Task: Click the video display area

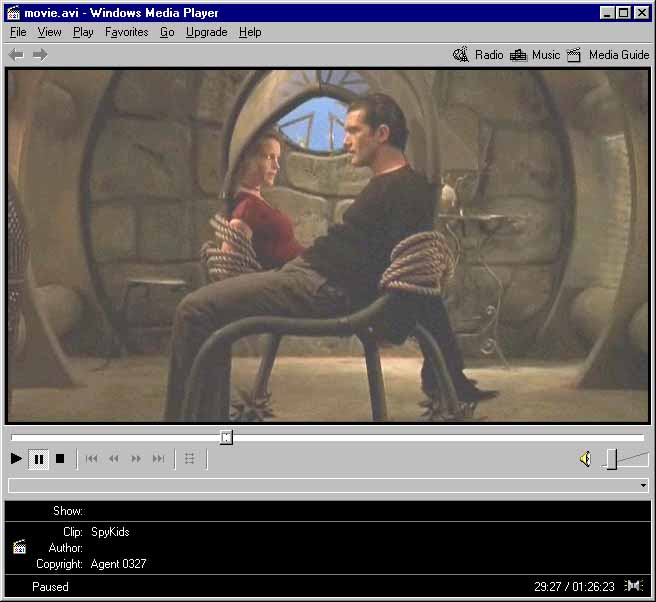Action: (328, 246)
